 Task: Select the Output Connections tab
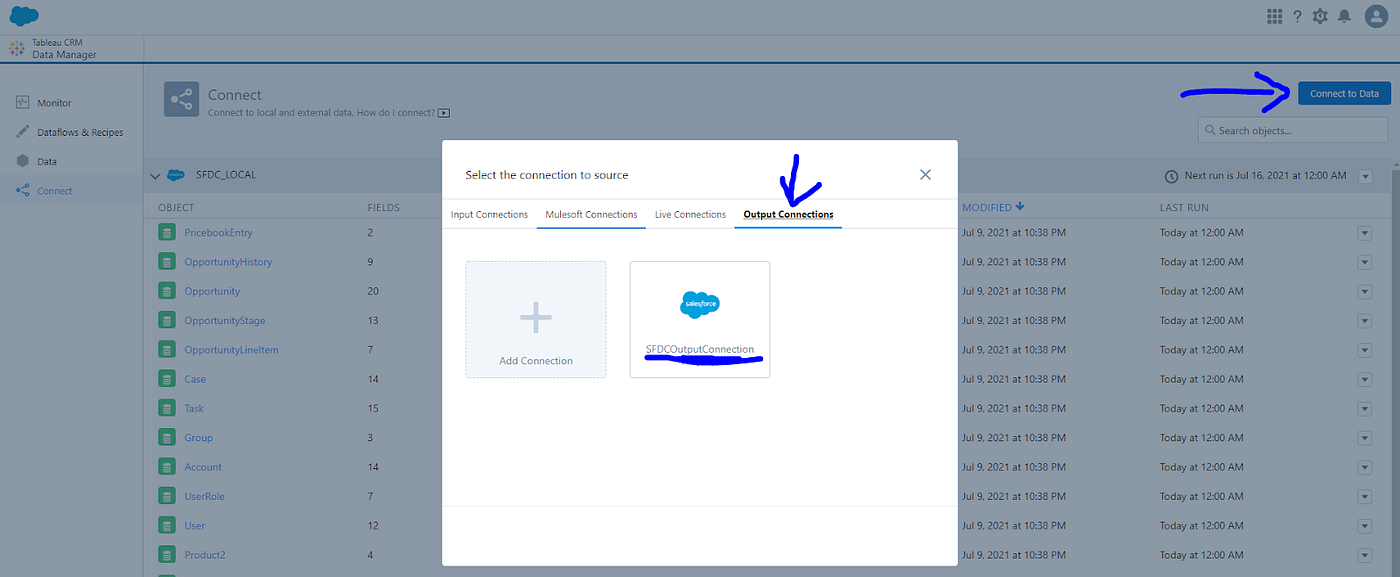click(788, 214)
